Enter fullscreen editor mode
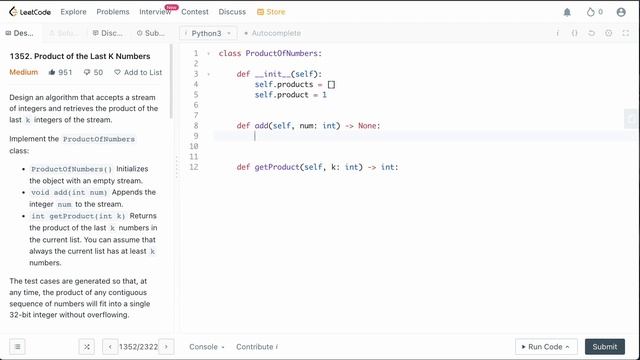This screenshot has width=640, height=360. click(626, 33)
